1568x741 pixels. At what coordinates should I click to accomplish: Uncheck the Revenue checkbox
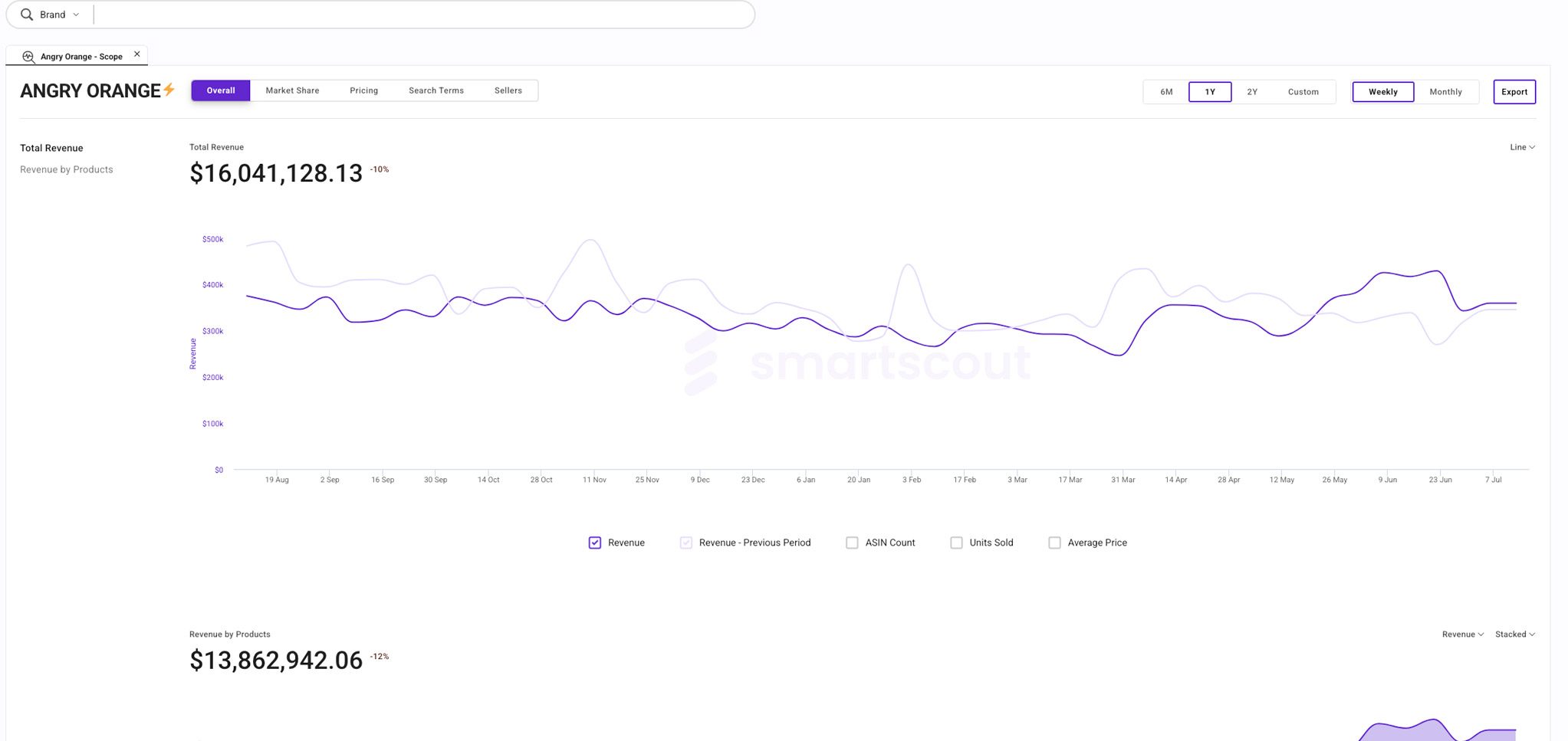pyautogui.click(x=595, y=543)
